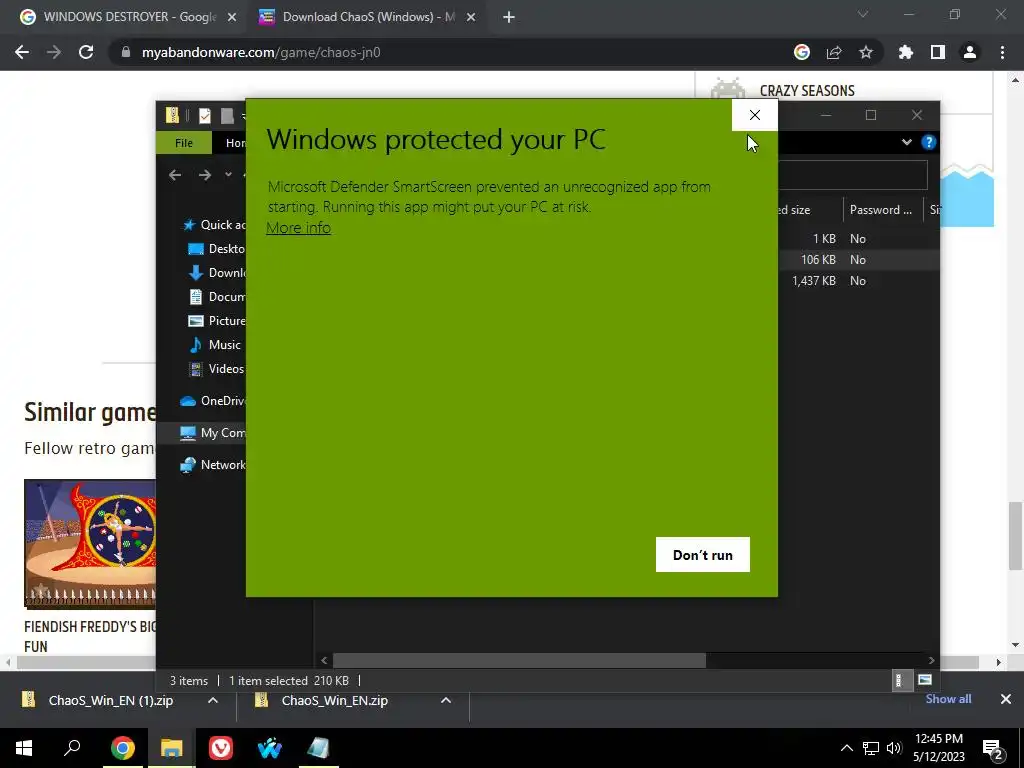Open the Chrome profile avatar icon
The width and height of the screenshot is (1024, 768).
point(970,52)
